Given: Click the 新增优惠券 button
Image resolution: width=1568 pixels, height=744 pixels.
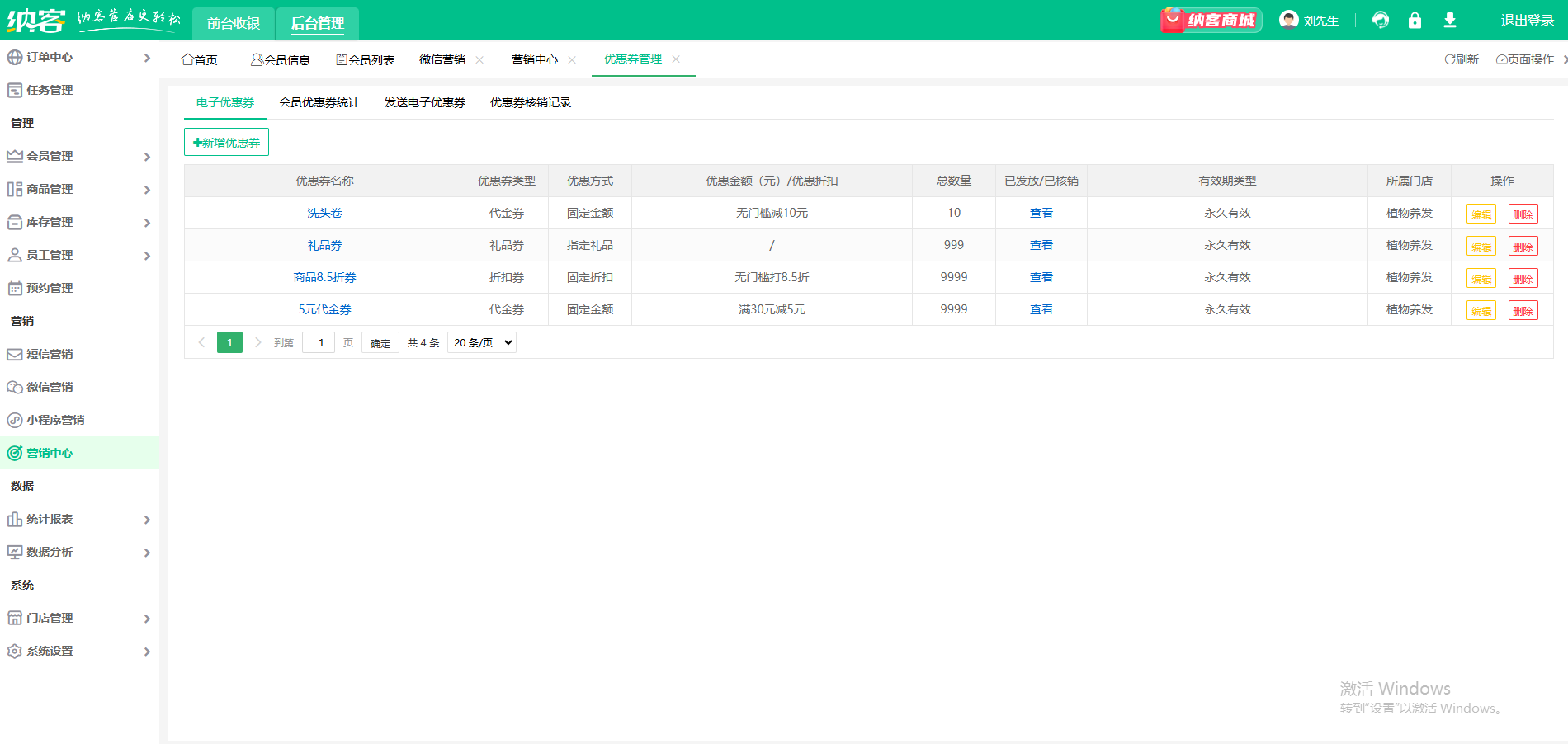Looking at the screenshot, I should click(x=226, y=142).
